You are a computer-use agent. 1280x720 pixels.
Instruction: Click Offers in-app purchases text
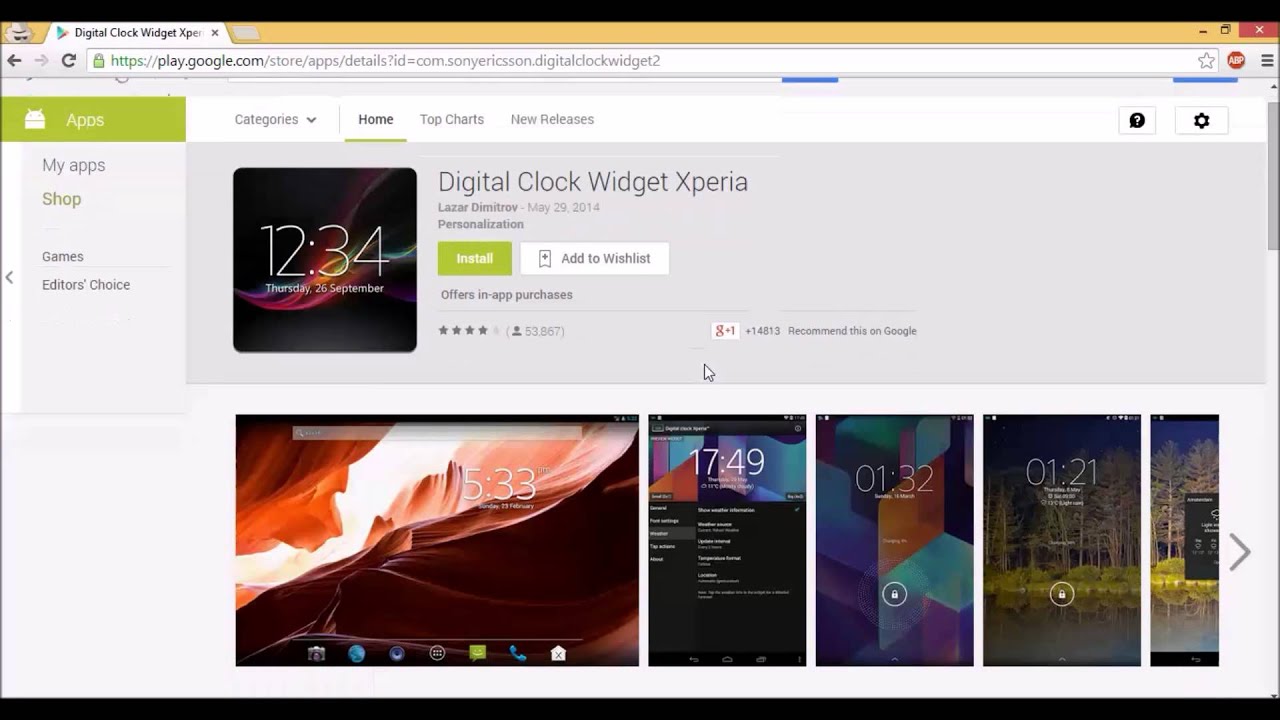coord(507,295)
